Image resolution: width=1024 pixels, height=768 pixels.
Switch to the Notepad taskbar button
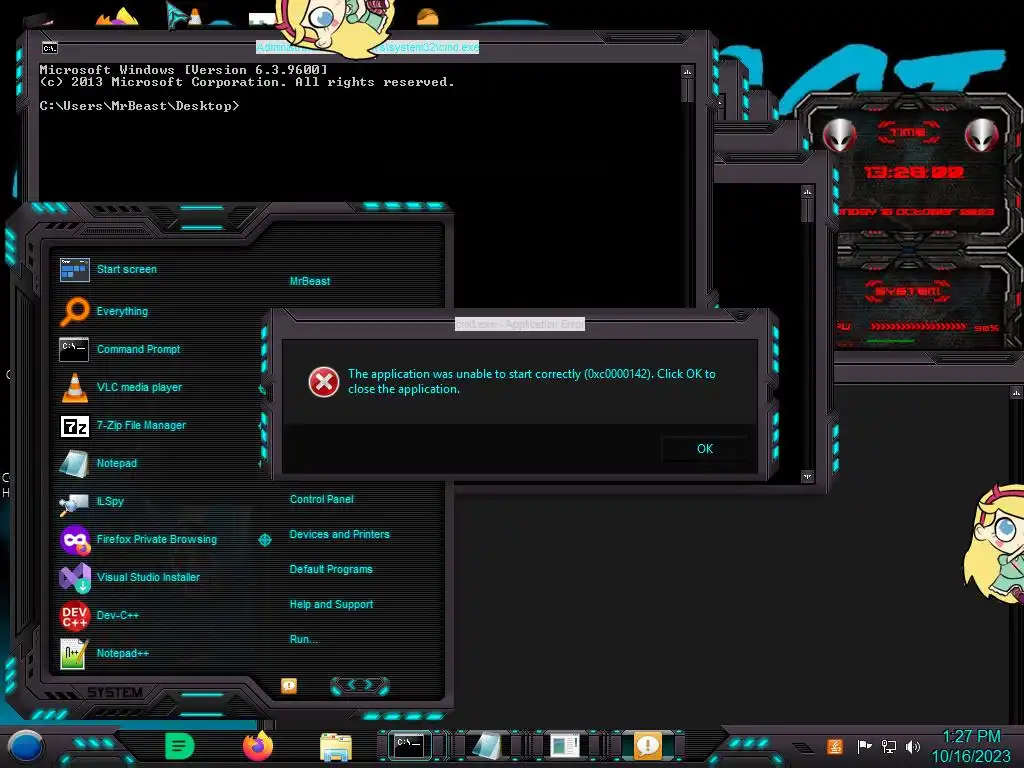(486, 746)
